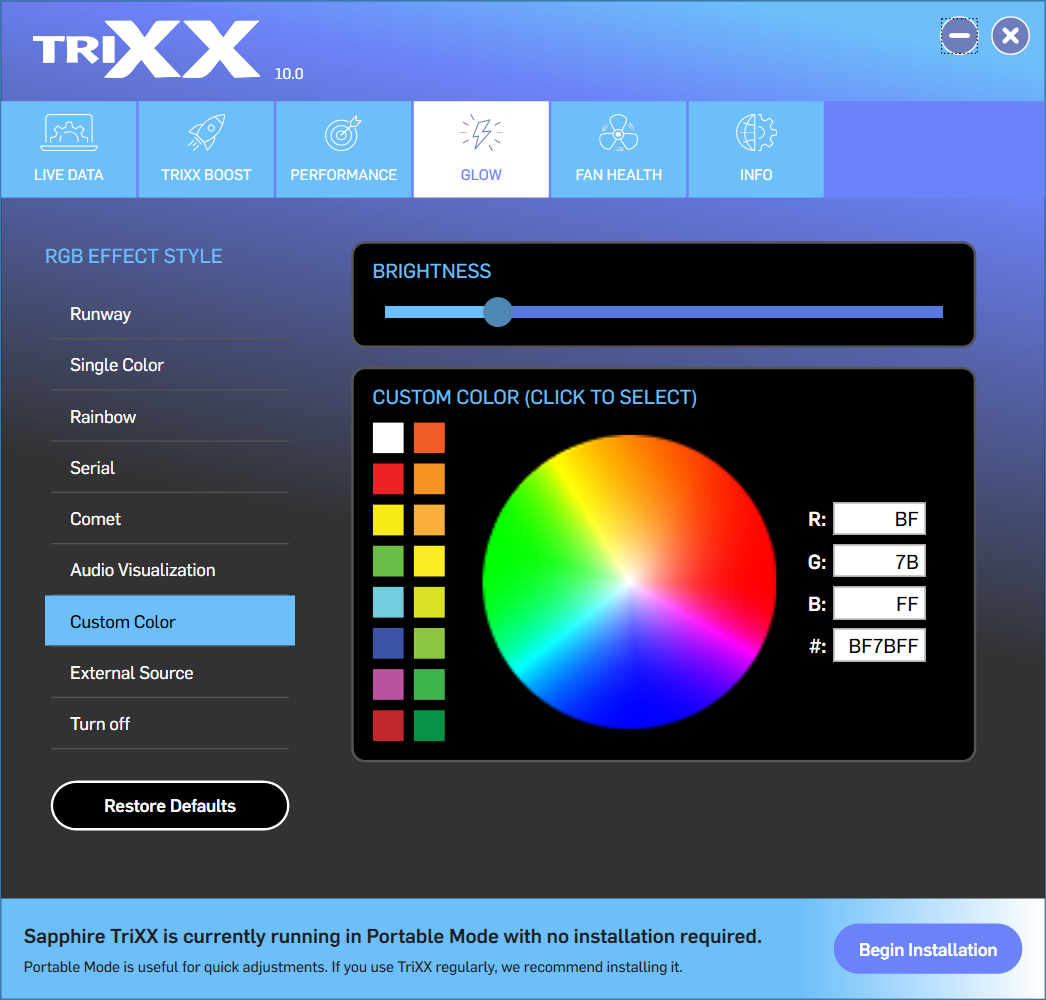Choose the dark green bottom swatch
The height and width of the screenshot is (1000, 1046).
tap(429, 726)
